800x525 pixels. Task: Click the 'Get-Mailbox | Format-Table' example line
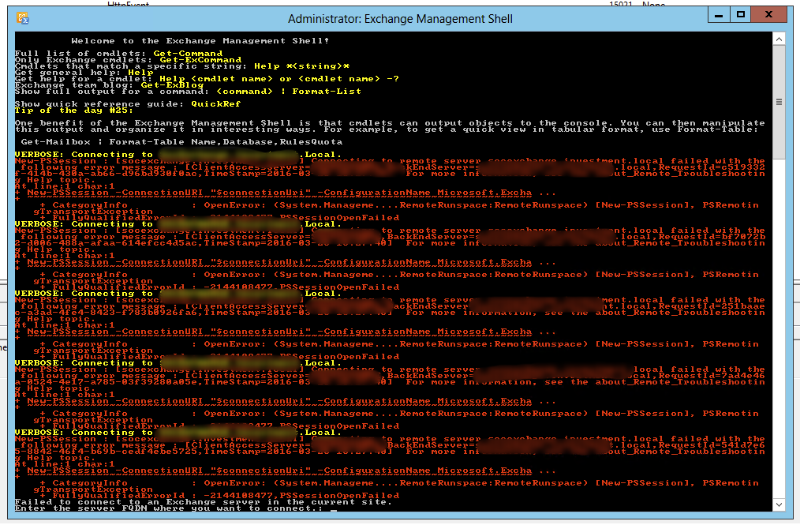(x=140, y=142)
